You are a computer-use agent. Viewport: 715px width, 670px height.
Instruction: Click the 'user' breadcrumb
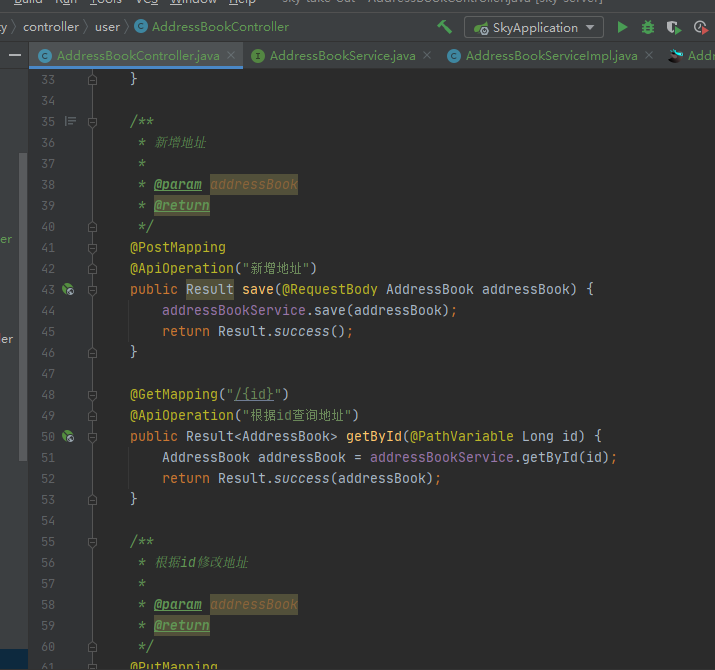click(x=107, y=27)
